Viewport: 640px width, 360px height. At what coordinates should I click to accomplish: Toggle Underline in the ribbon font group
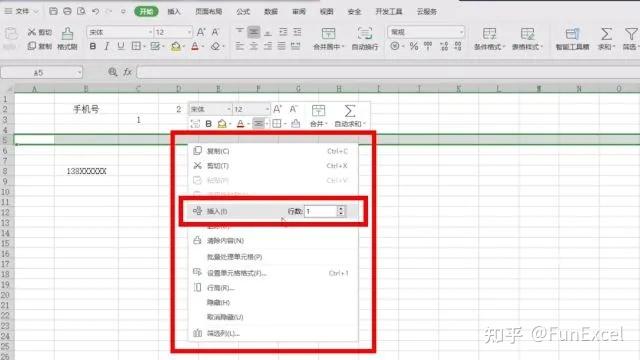(120, 46)
